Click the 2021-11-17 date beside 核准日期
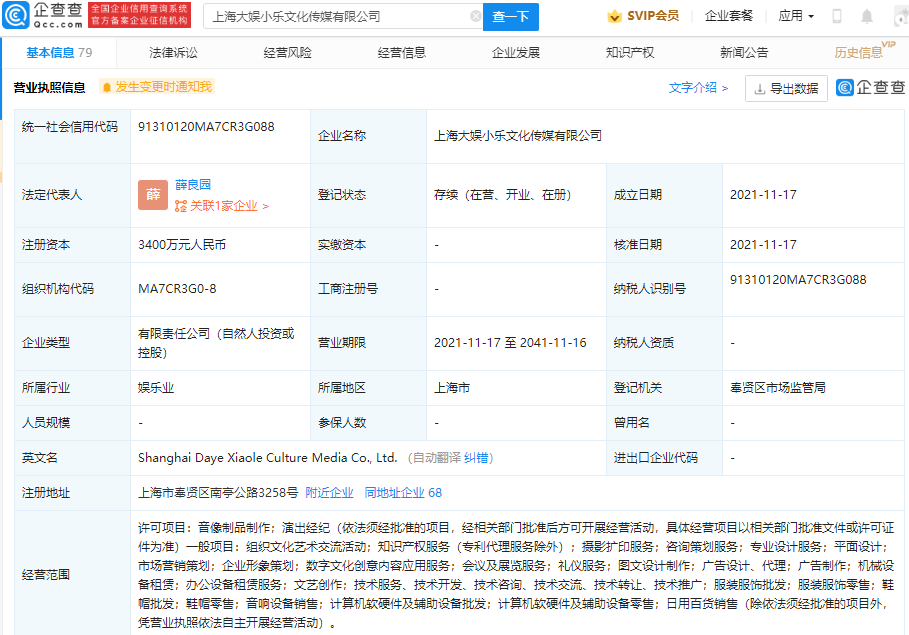909x635 pixels. pos(763,245)
